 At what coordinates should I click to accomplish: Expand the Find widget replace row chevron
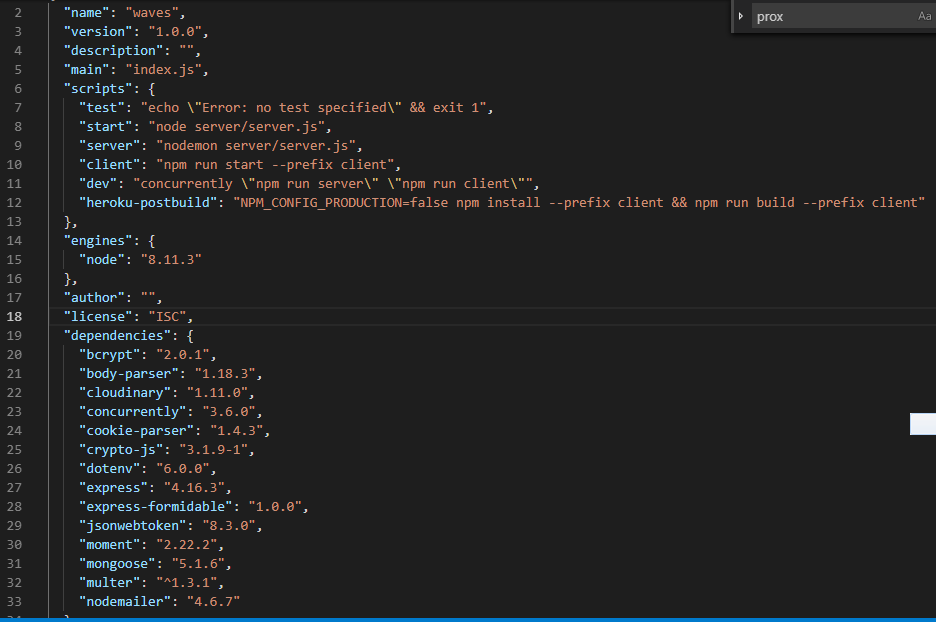[x=740, y=16]
